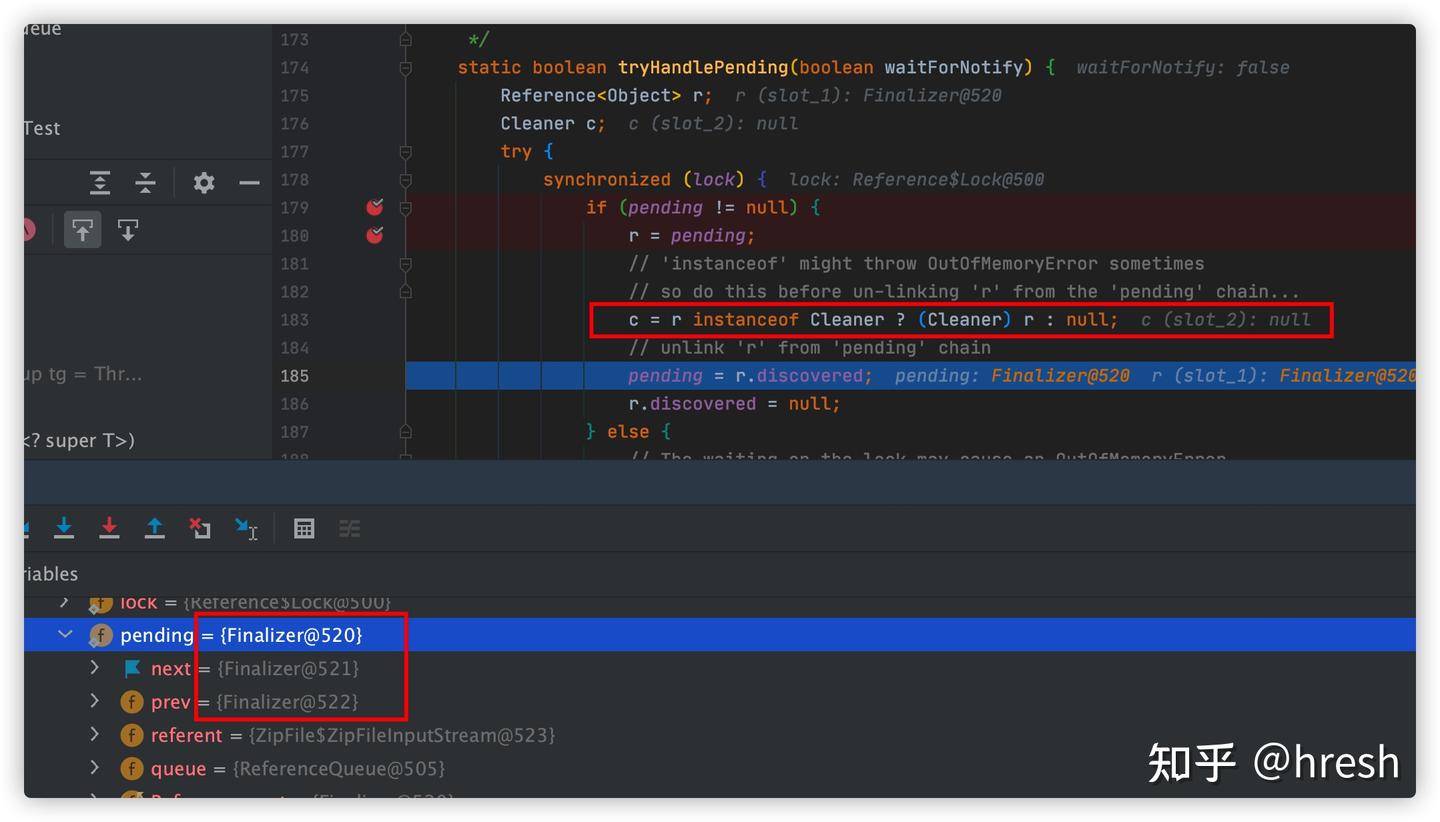Open the settings gear in the panel

pos(204,183)
